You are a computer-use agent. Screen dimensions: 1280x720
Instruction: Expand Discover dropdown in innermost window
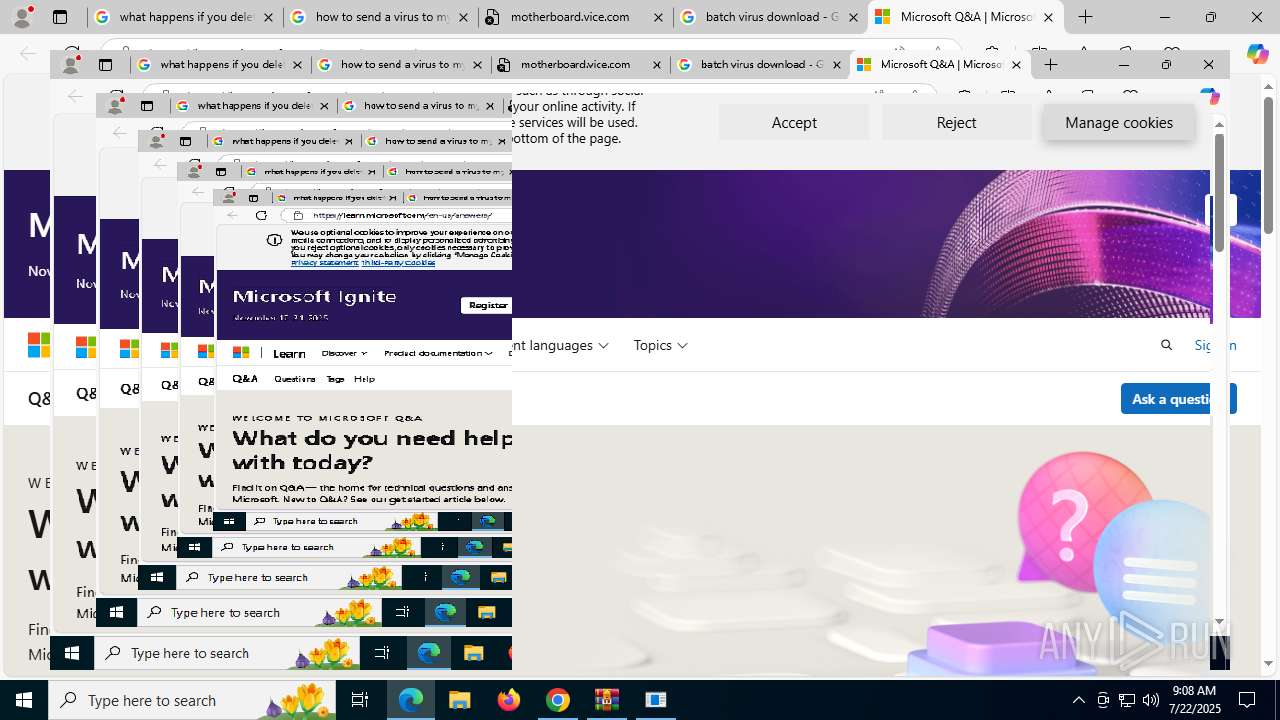pyautogui.click(x=344, y=353)
